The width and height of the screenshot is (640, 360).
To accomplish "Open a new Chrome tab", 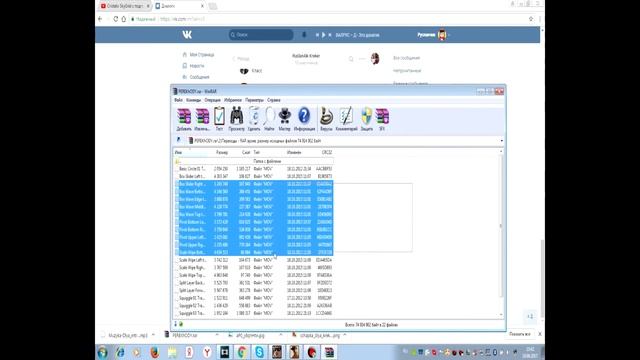I will tap(213, 6).
